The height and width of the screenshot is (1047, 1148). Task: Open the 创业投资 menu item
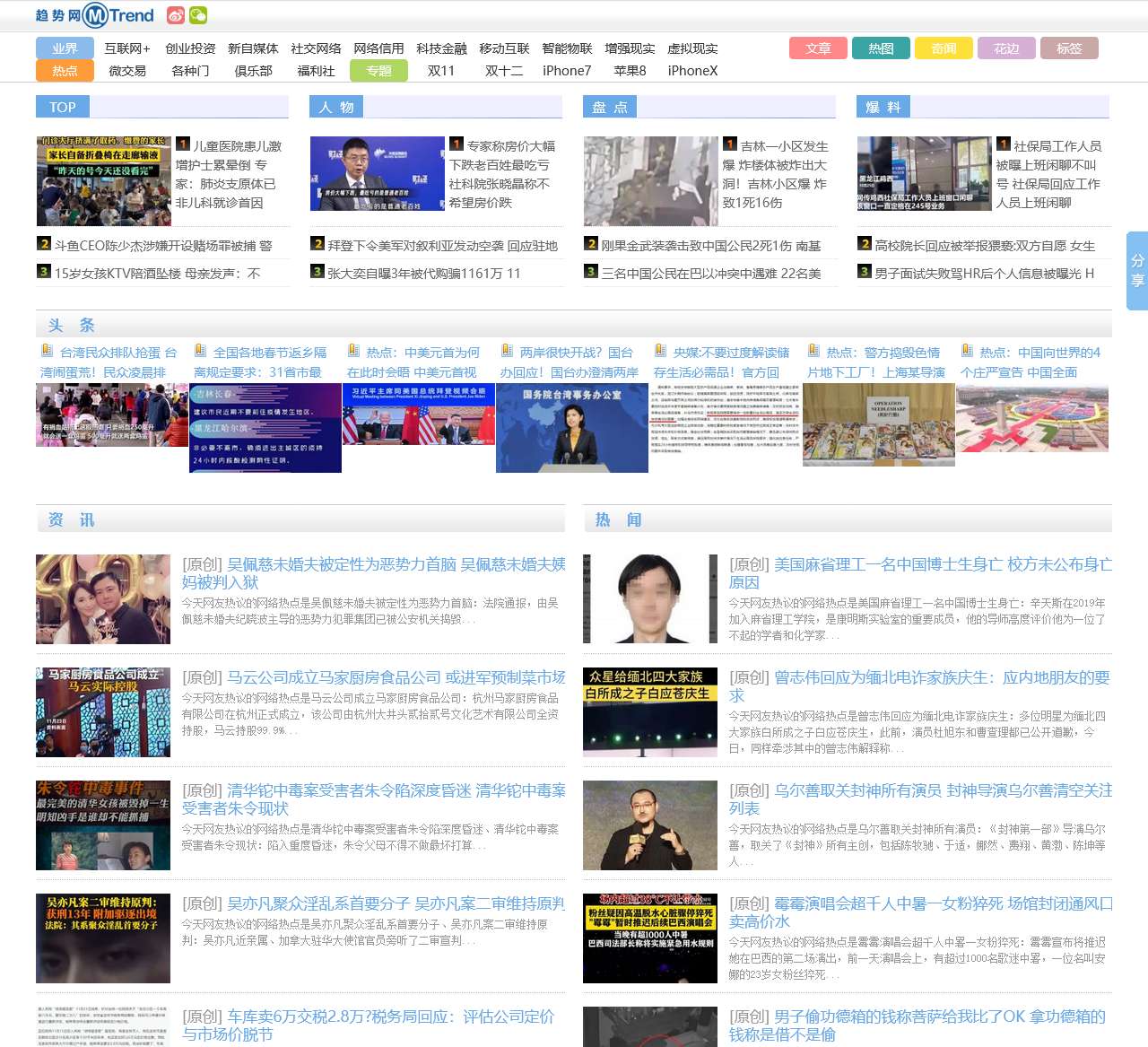[190, 48]
